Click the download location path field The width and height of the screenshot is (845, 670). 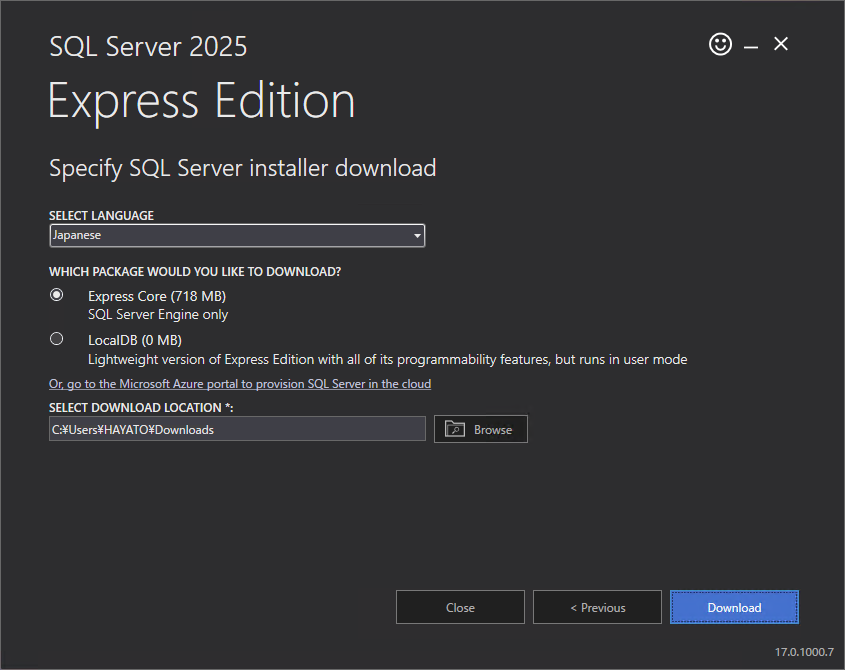click(237, 429)
